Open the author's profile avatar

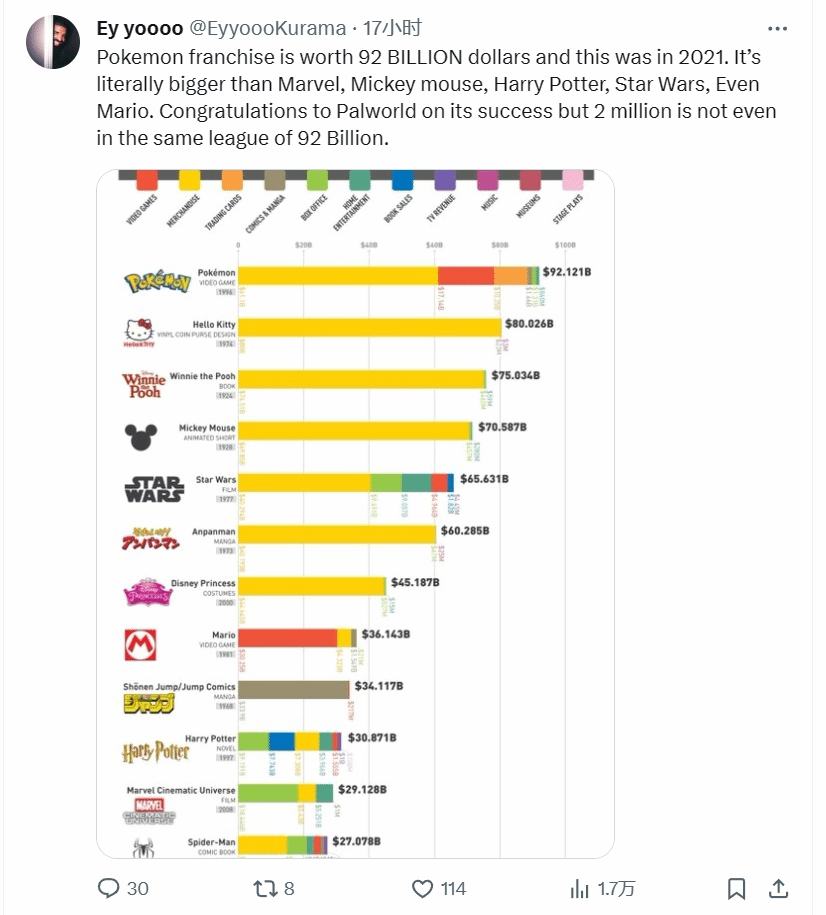pos(51,42)
